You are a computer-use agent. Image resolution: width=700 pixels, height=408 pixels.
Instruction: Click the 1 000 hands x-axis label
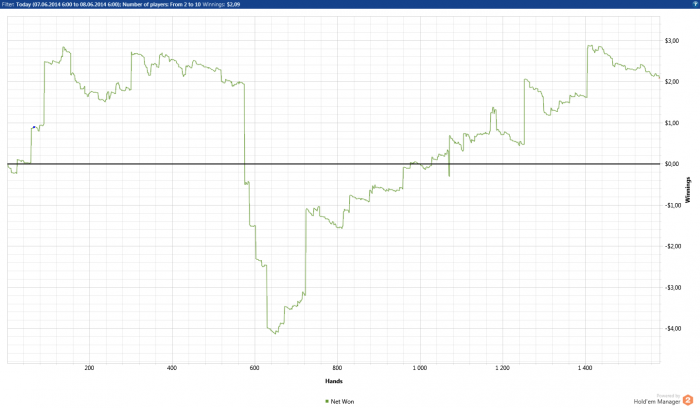pyautogui.click(x=420, y=368)
